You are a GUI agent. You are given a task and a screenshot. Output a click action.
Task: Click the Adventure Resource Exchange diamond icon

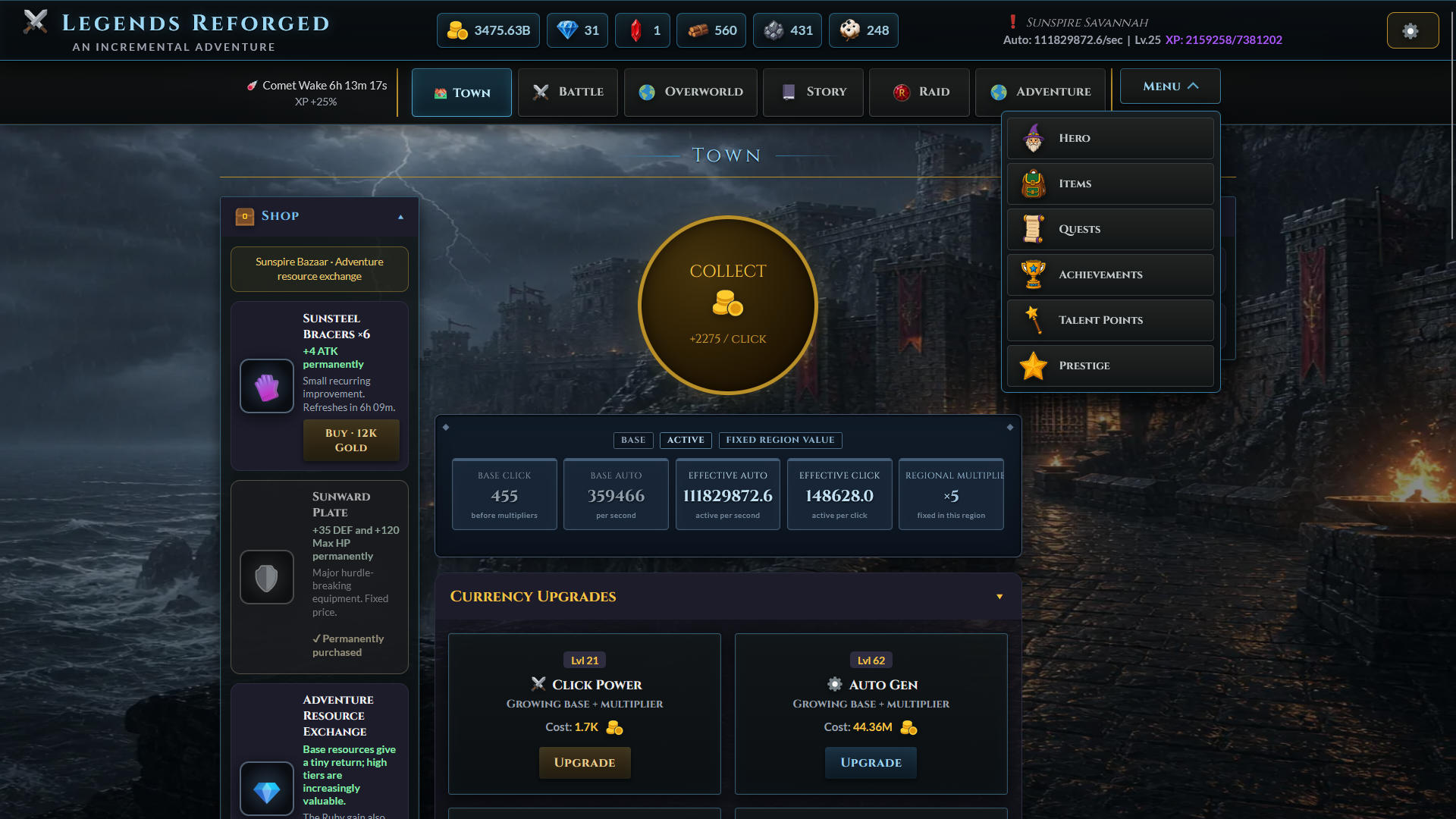267,789
